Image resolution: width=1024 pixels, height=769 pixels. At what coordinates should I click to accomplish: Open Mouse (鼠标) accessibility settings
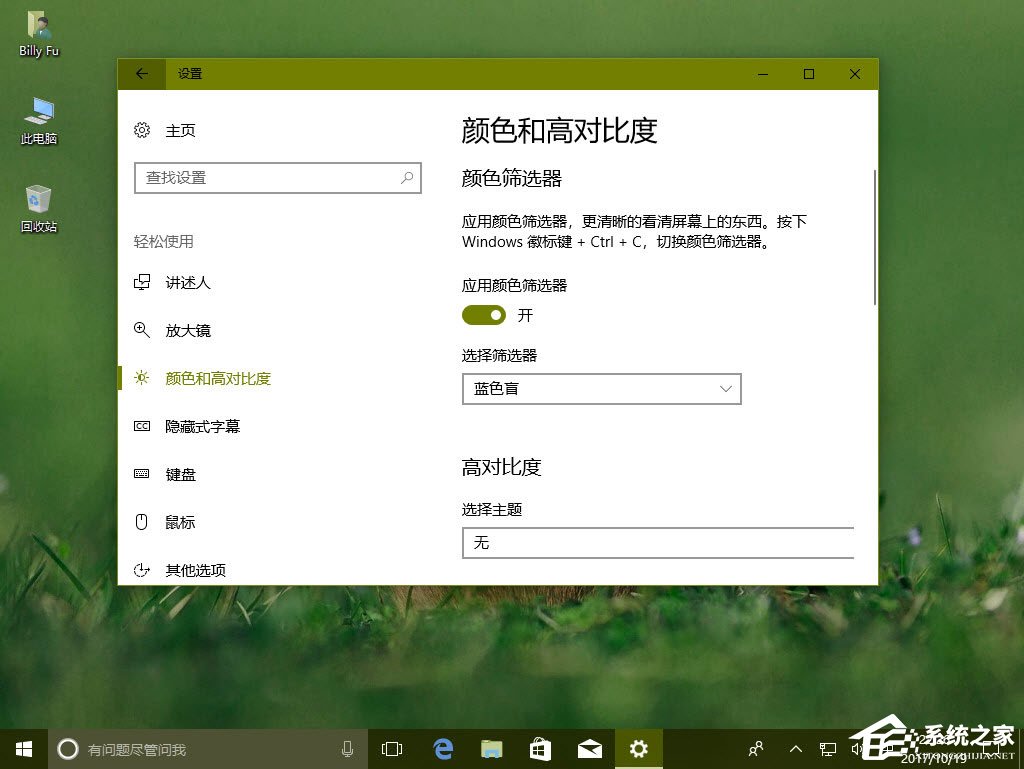coord(180,522)
